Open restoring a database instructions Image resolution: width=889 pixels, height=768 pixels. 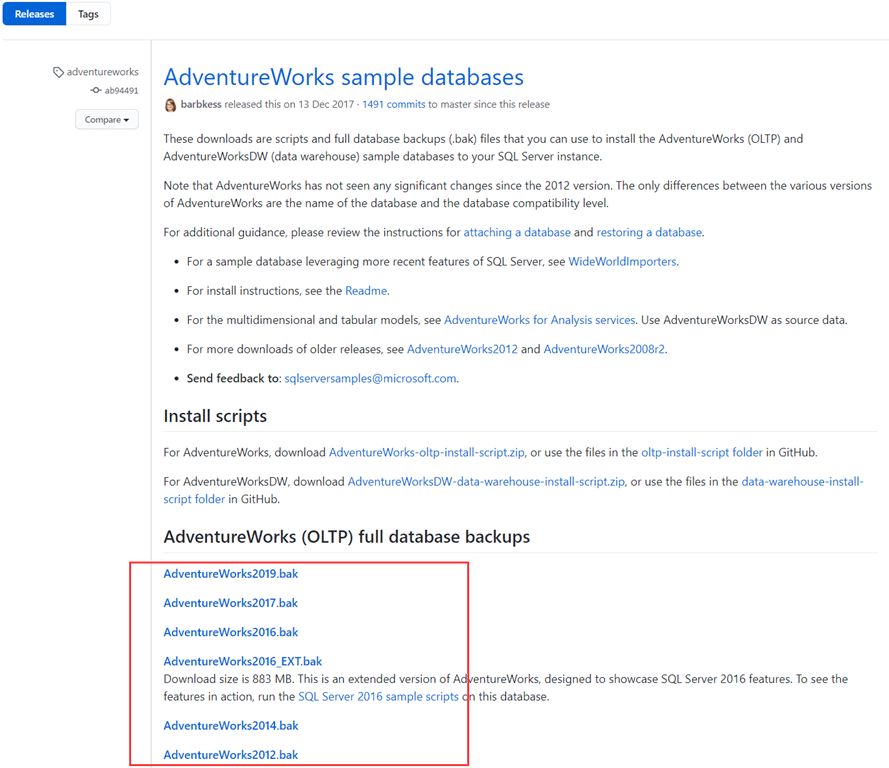649,232
